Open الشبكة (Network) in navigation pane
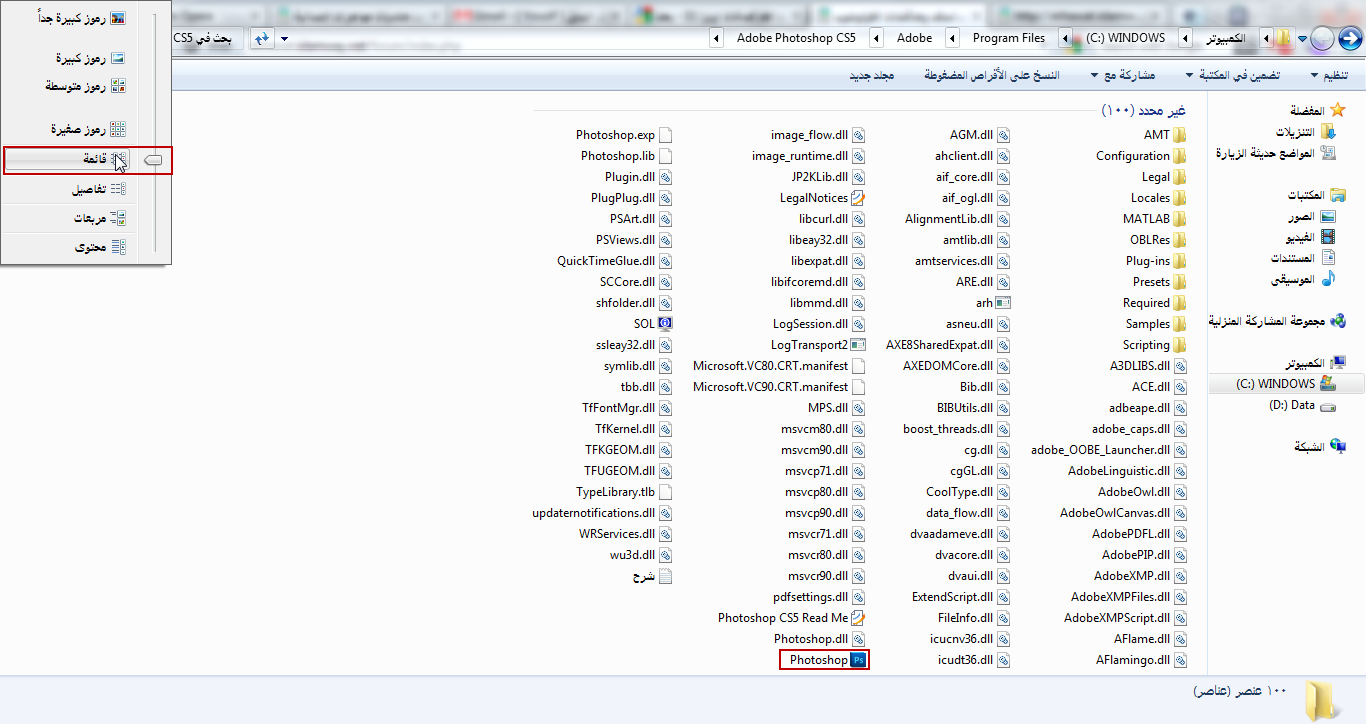The width and height of the screenshot is (1366, 724). pos(1320,447)
